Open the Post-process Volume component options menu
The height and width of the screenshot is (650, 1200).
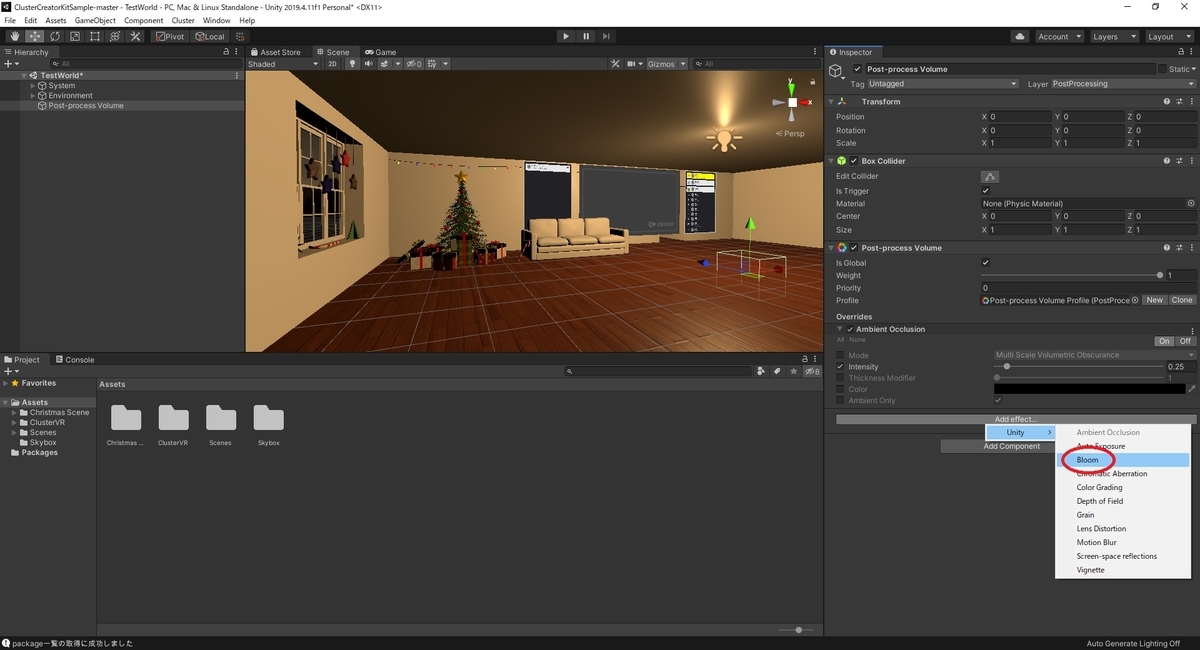click(1190, 247)
